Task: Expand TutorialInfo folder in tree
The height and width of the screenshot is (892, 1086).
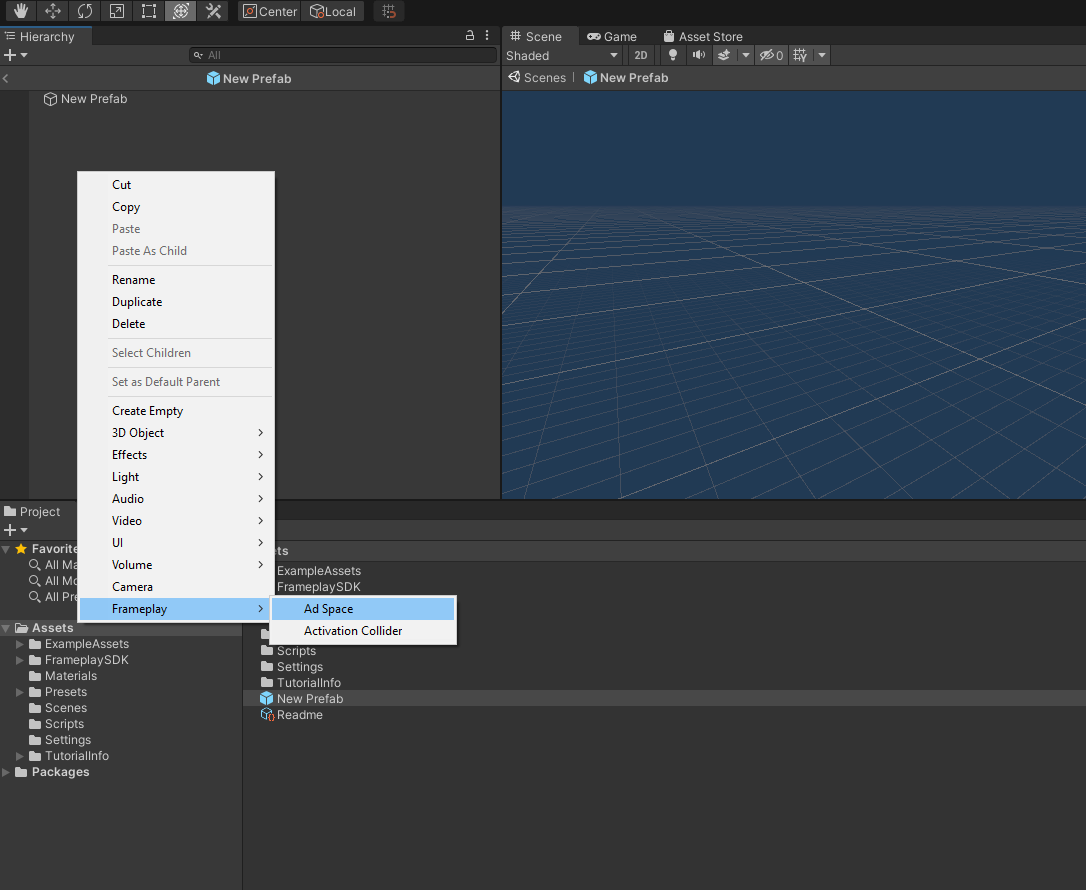Action: 20,756
